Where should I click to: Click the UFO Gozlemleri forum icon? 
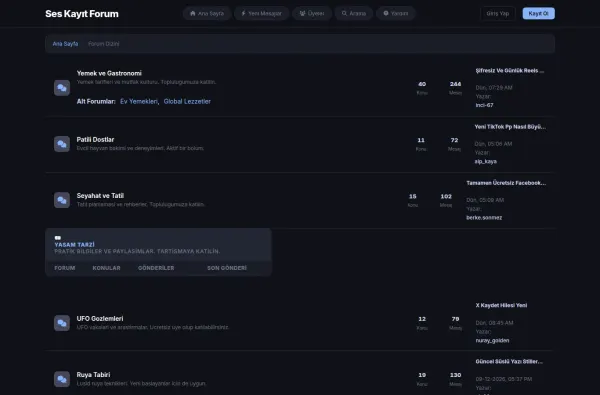(x=62, y=323)
